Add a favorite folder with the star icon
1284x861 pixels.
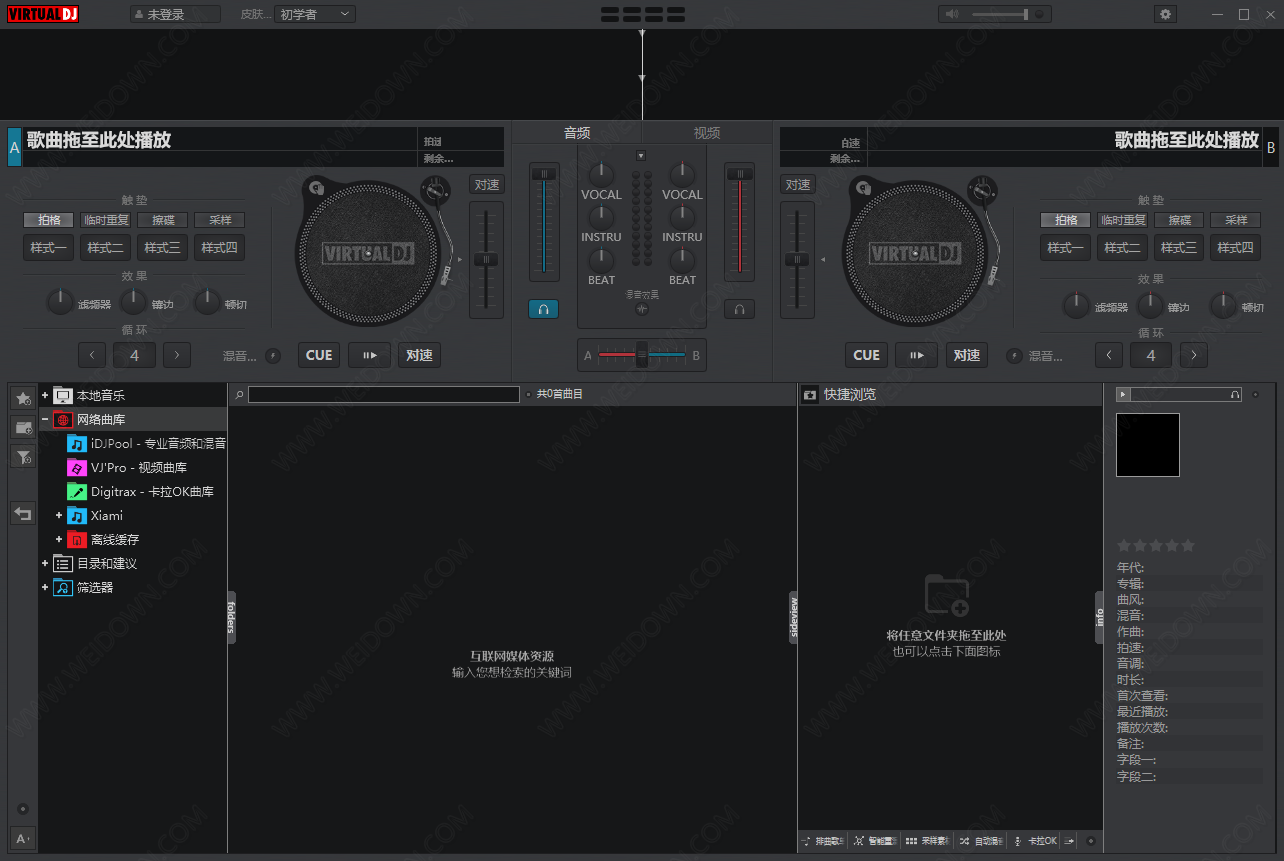click(23, 398)
